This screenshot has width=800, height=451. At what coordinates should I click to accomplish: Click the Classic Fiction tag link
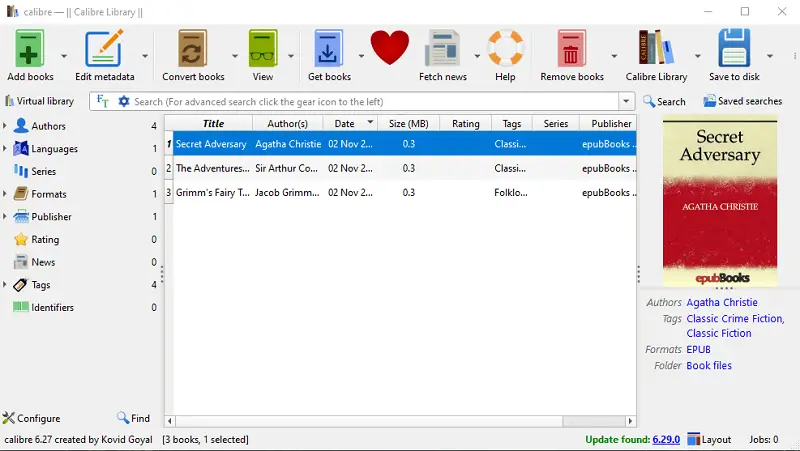(x=718, y=333)
